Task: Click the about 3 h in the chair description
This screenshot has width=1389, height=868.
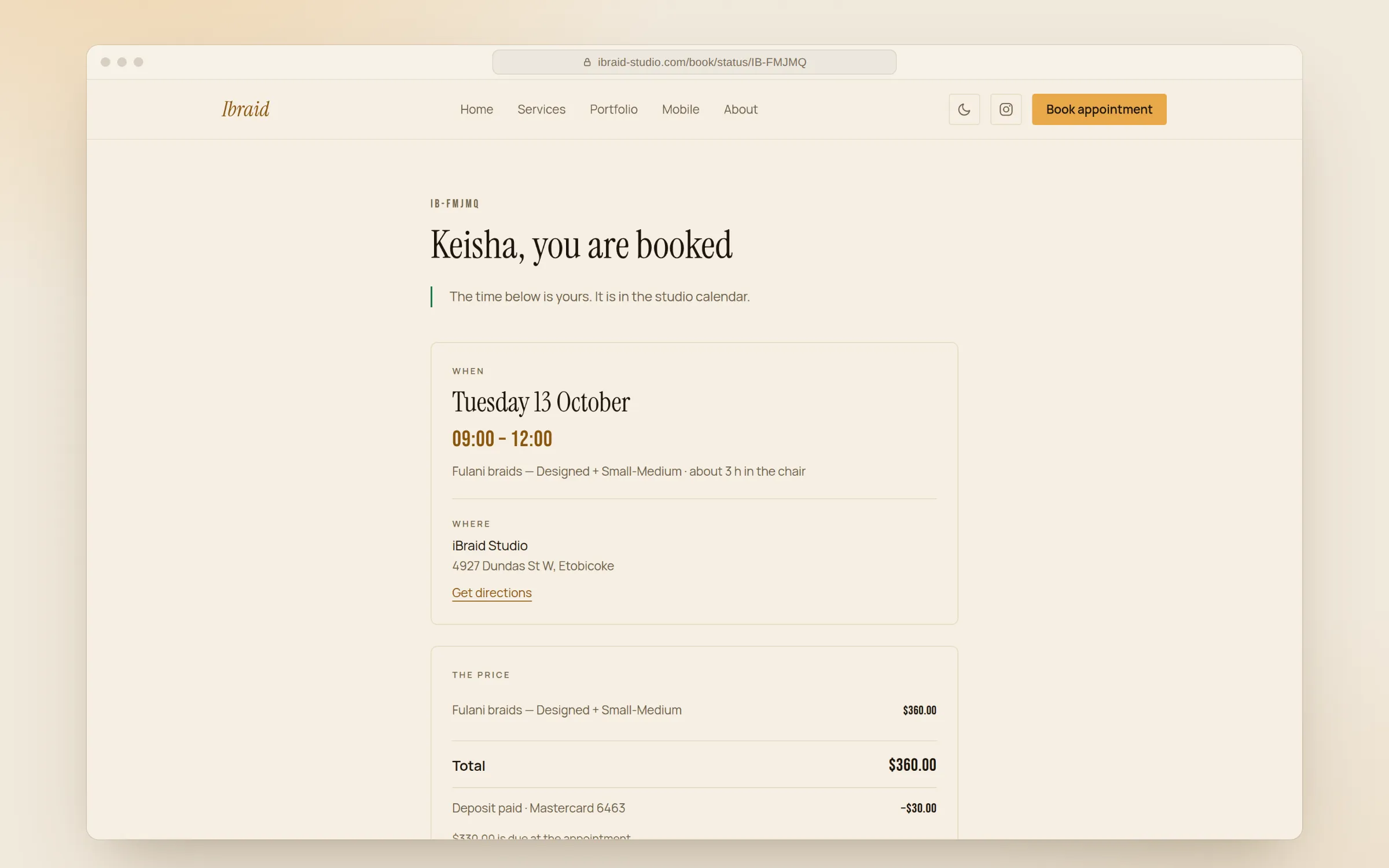Action: point(747,472)
